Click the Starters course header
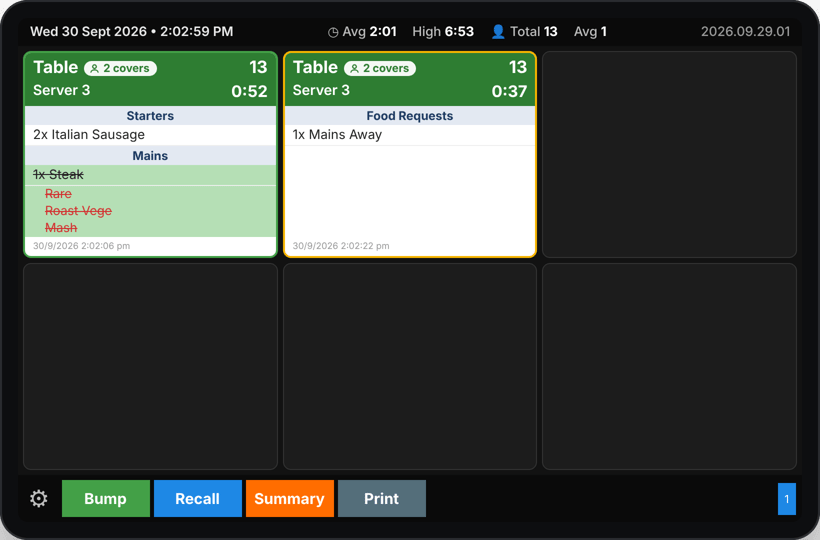 coord(150,116)
